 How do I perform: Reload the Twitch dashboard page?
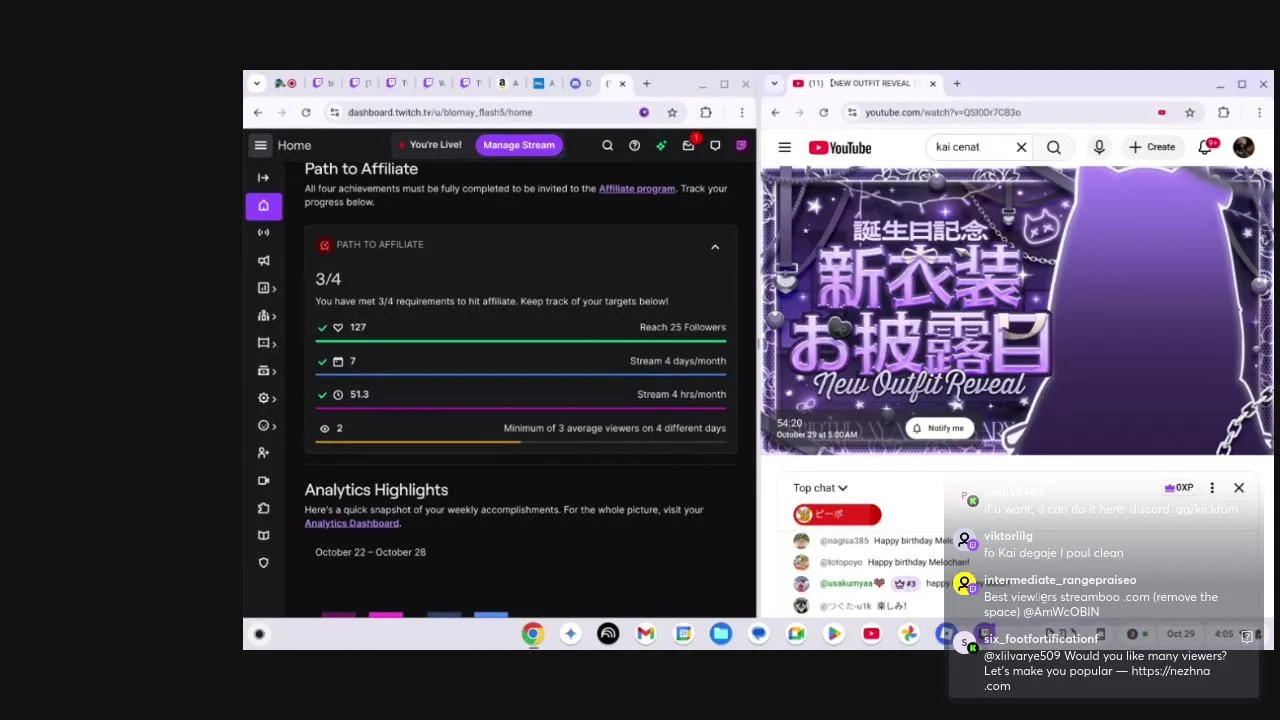(x=306, y=113)
